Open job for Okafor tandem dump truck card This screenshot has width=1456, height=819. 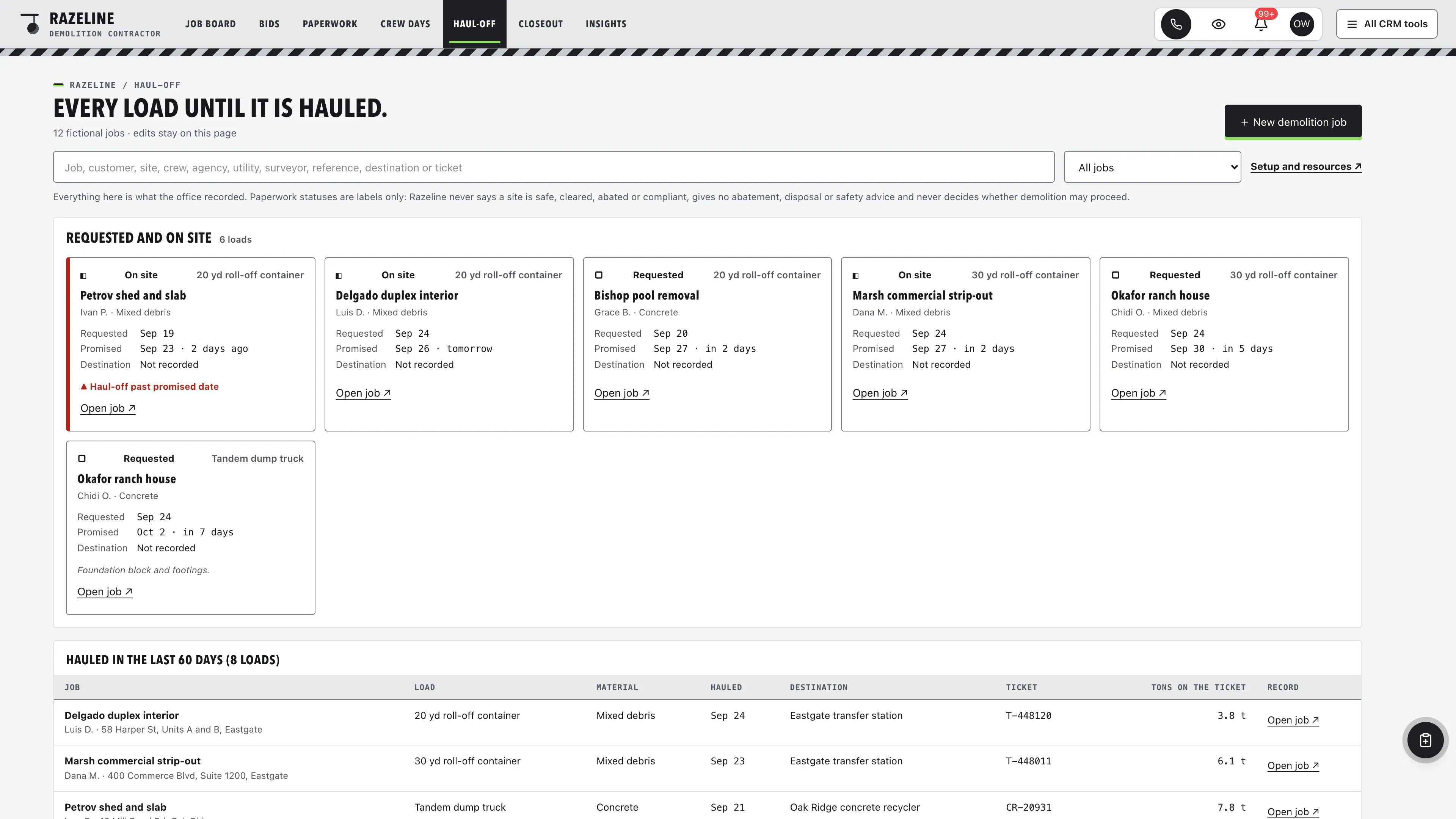pos(105,592)
